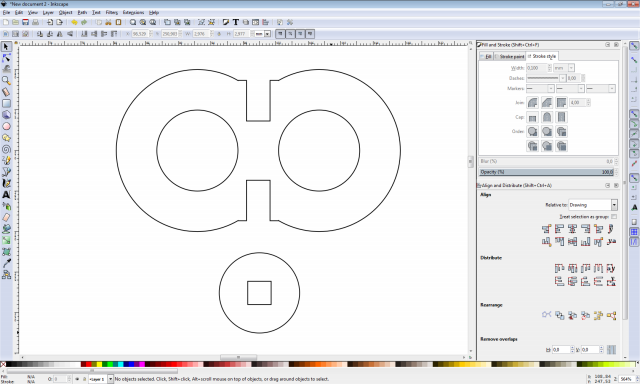Open the Extensions menu
Viewport: 640px width, 384px height.
(x=133, y=13)
